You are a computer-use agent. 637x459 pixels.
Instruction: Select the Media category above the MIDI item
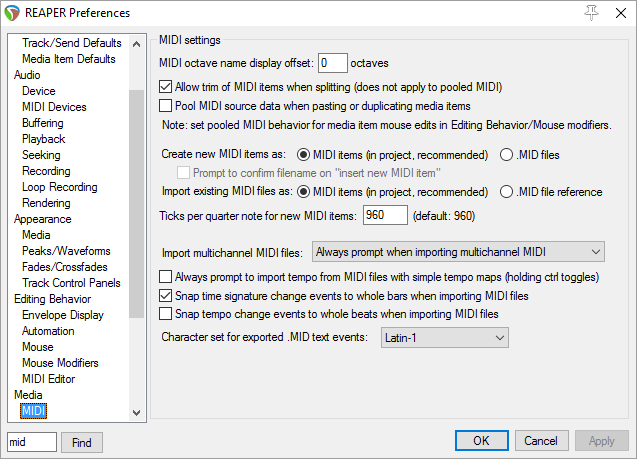[x=28, y=395]
